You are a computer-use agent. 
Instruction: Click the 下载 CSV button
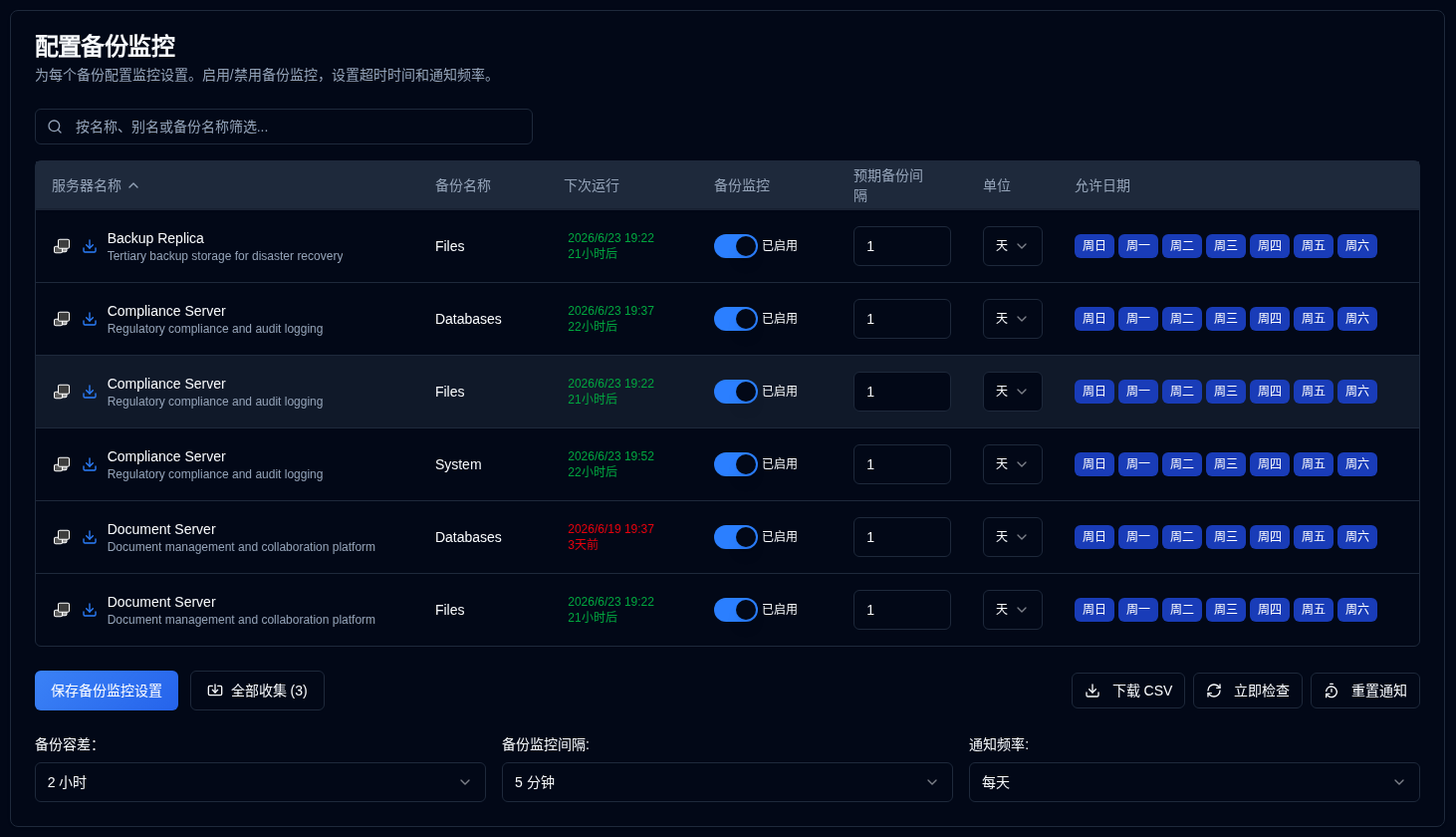click(x=1128, y=691)
